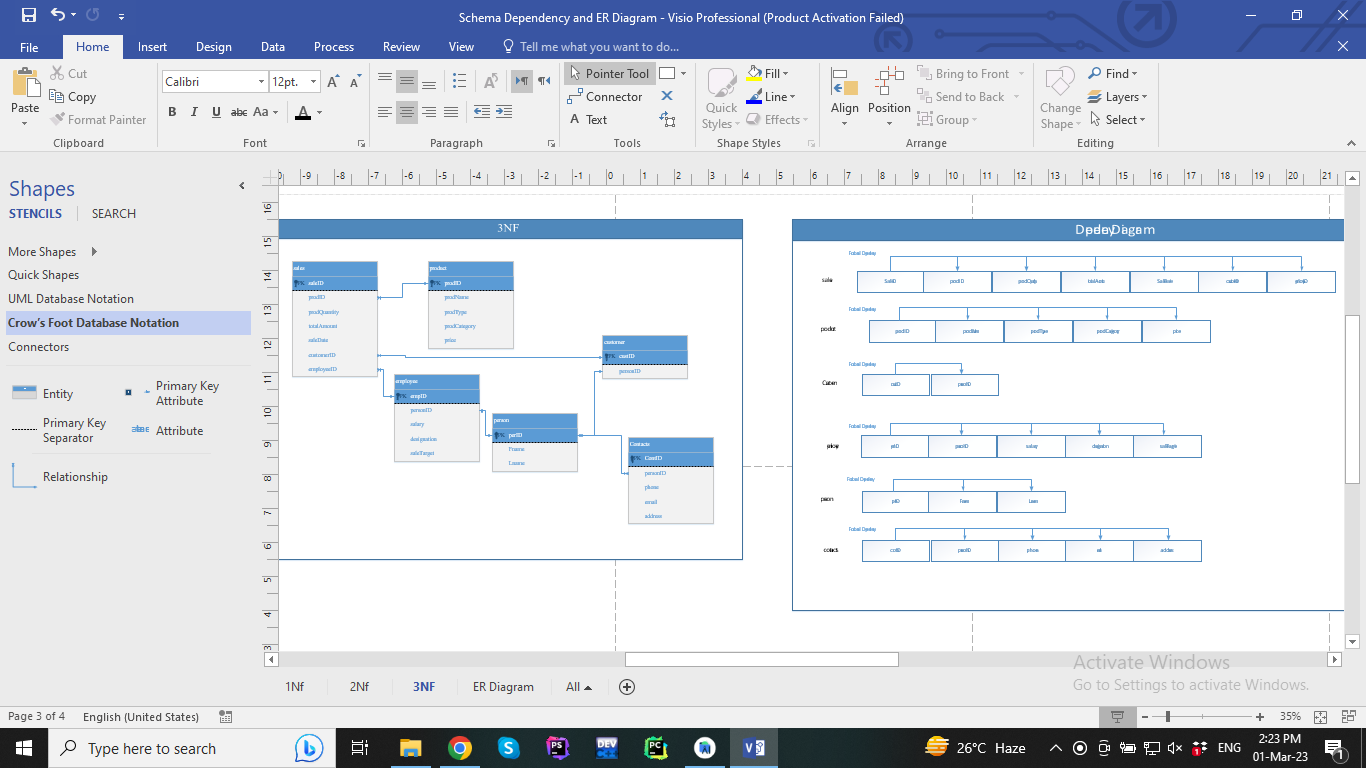Click the Increase Font Size icon
Screen dimensions: 1366x768
pos(334,82)
